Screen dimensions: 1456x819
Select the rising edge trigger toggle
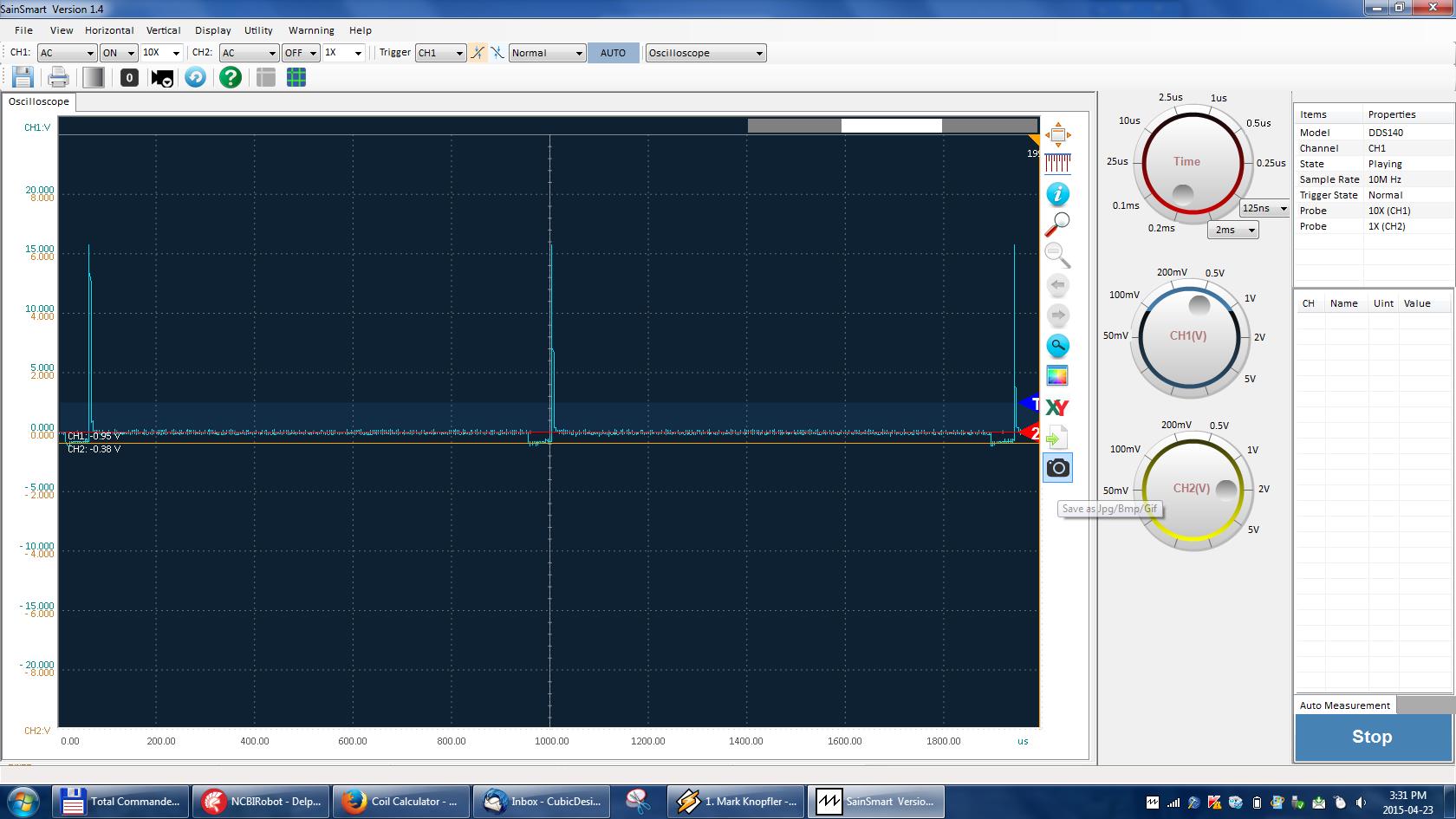point(478,53)
